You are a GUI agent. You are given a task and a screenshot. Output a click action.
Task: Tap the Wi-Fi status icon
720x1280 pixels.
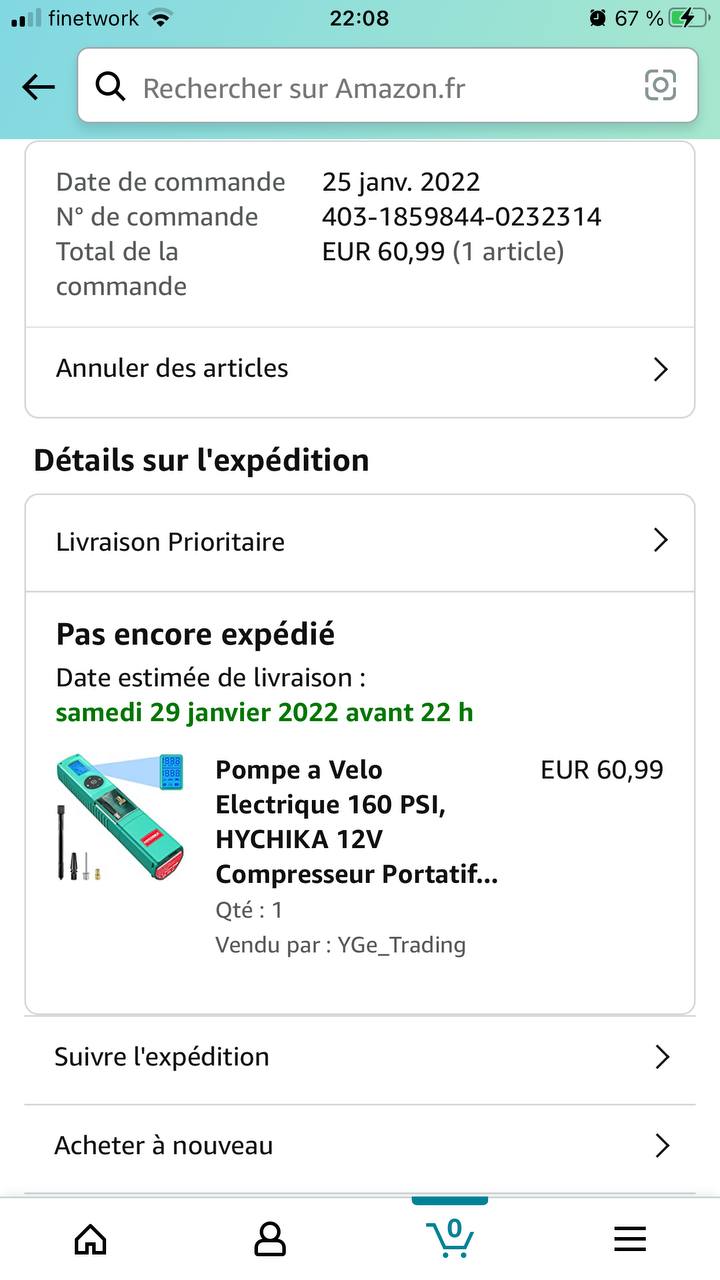[159, 18]
